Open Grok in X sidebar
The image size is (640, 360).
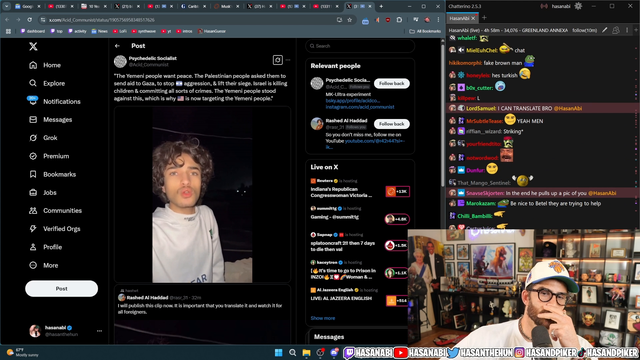pyautogui.click(x=43, y=138)
